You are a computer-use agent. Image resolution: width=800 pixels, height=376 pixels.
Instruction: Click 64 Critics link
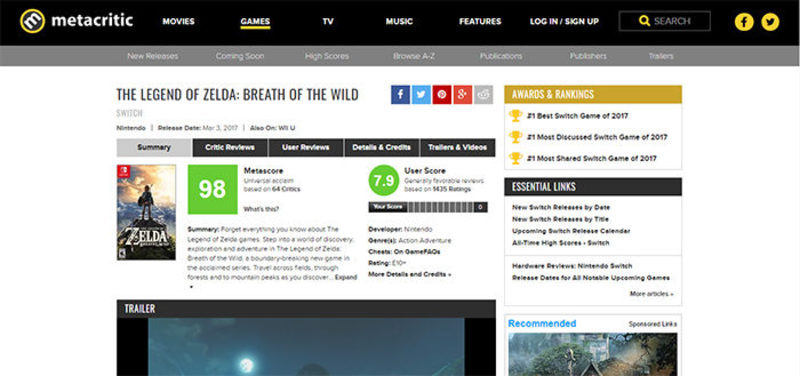(287, 189)
